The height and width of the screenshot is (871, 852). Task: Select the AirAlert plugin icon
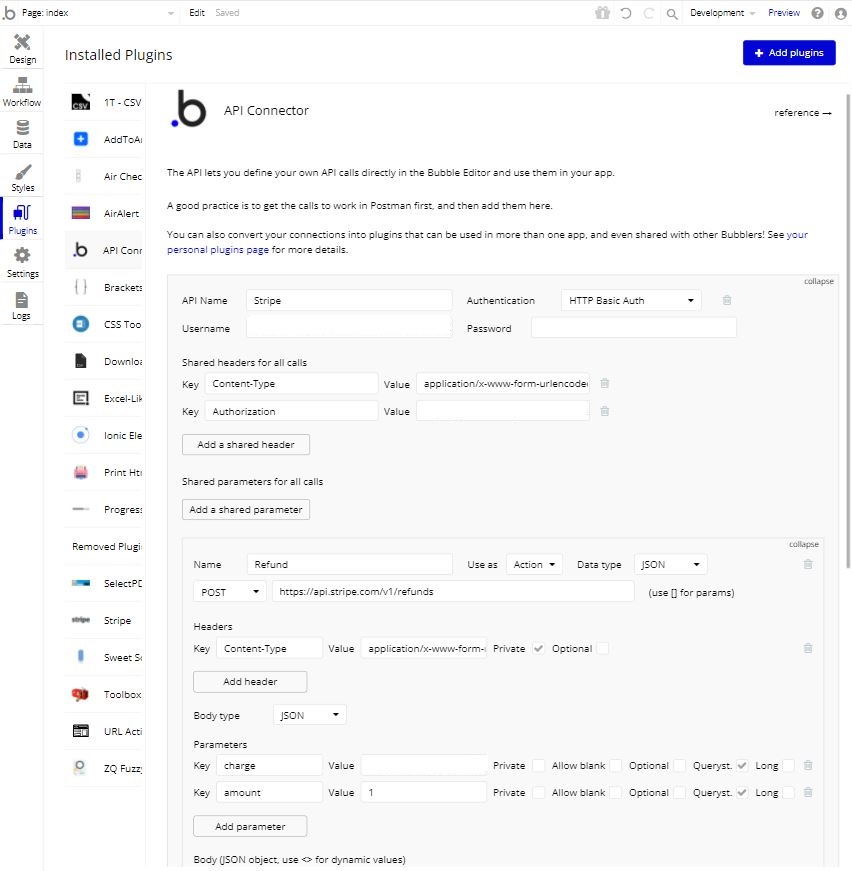click(x=81, y=213)
